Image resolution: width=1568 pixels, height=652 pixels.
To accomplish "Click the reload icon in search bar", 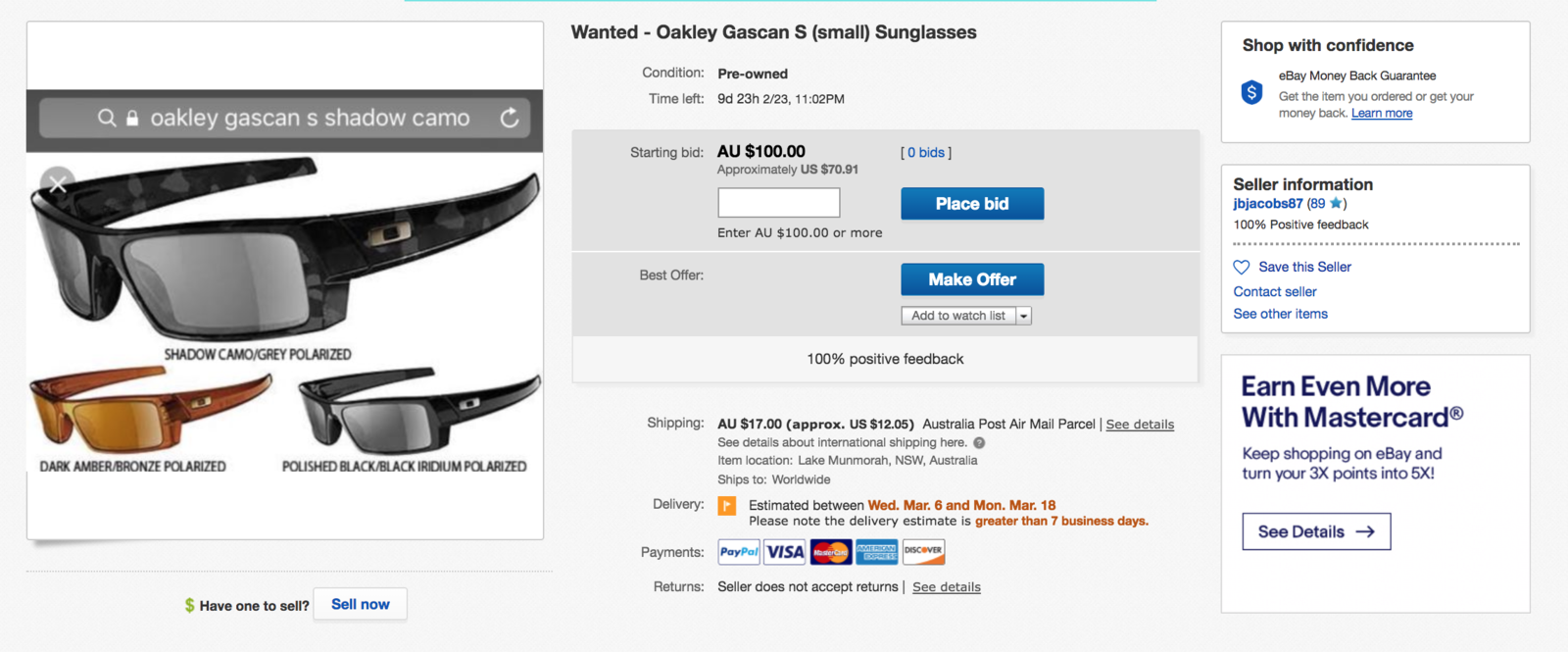I will click(510, 118).
